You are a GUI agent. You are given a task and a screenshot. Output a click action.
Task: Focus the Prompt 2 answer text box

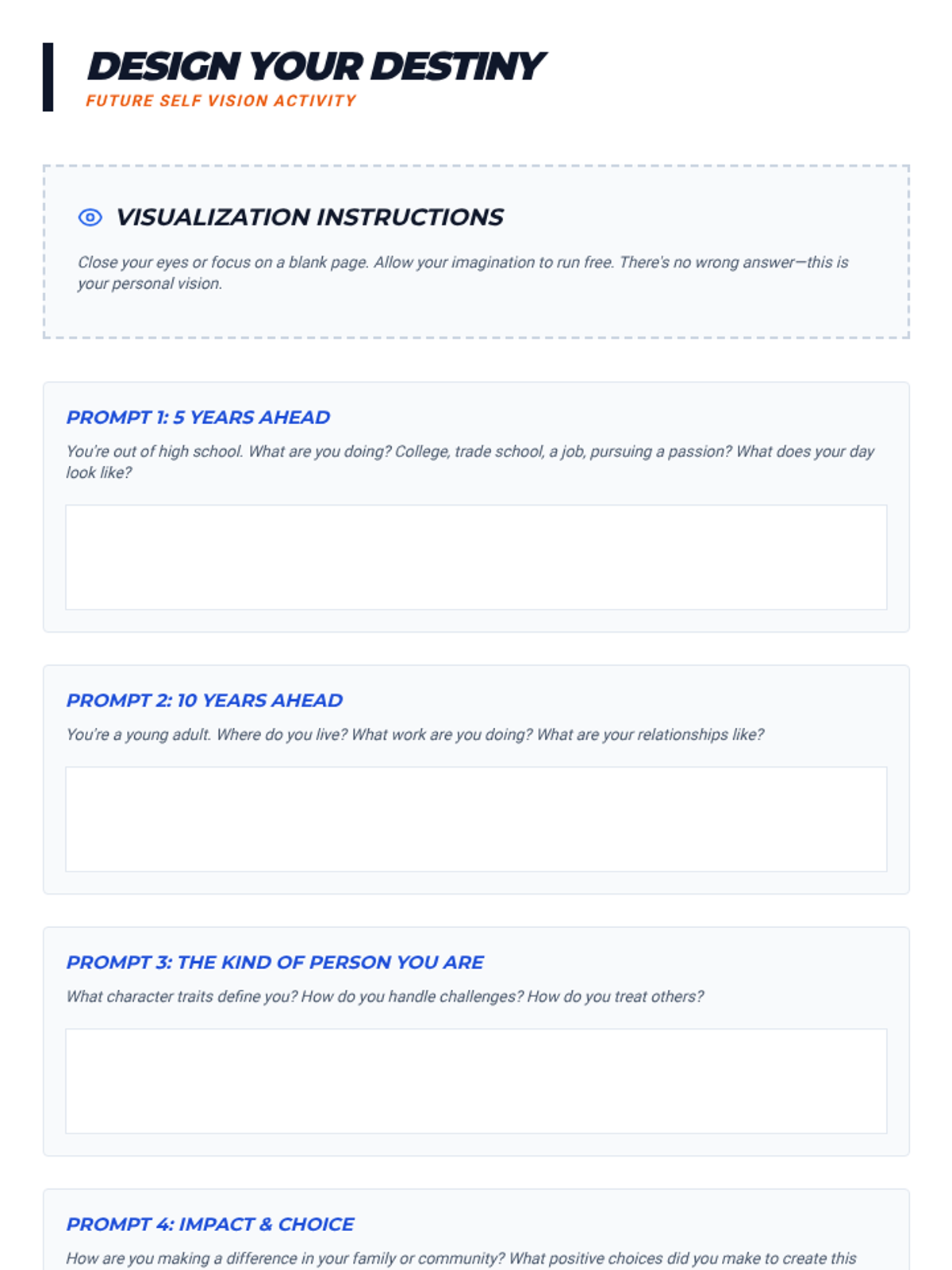(476, 819)
